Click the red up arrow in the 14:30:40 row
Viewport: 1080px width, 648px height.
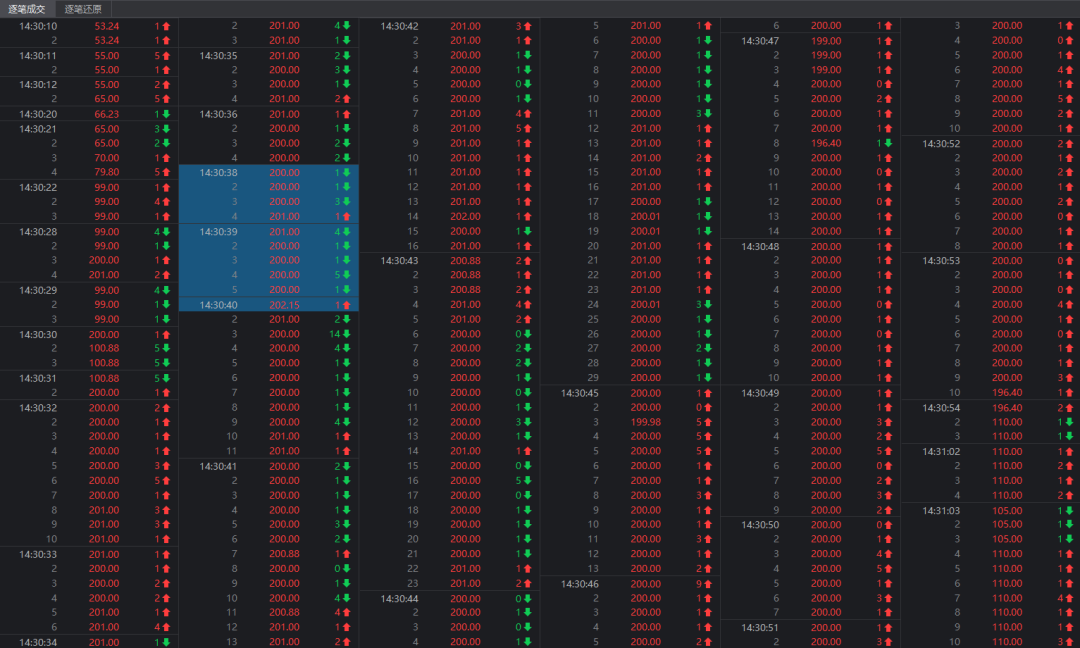pos(346,305)
